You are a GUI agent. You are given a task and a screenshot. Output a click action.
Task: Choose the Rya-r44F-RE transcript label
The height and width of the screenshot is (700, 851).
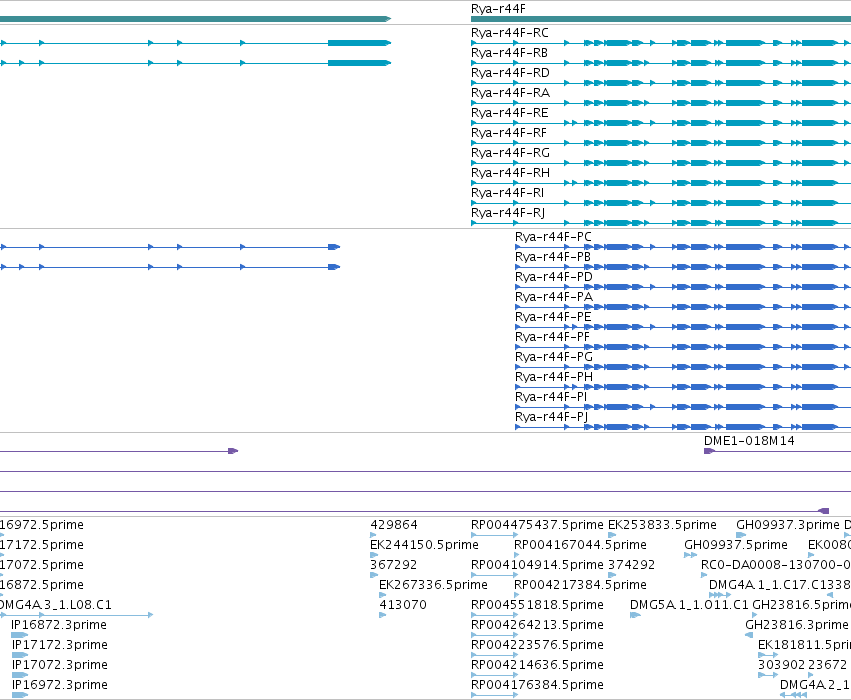pyautogui.click(x=510, y=113)
